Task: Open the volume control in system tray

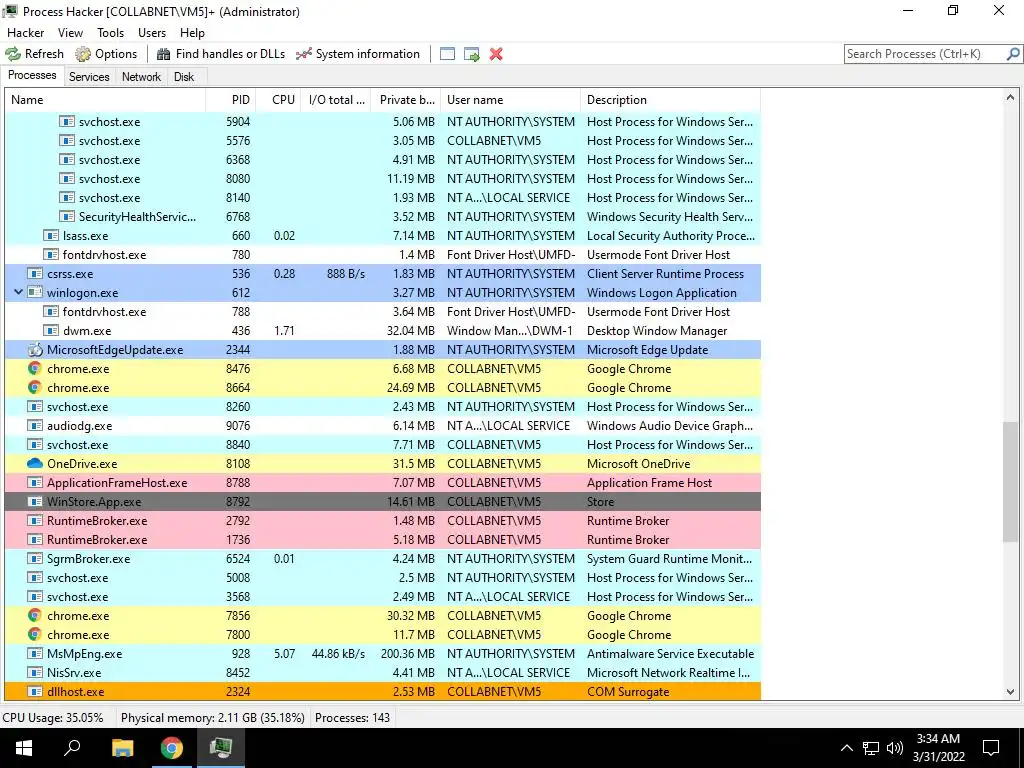Action: [x=895, y=748]
